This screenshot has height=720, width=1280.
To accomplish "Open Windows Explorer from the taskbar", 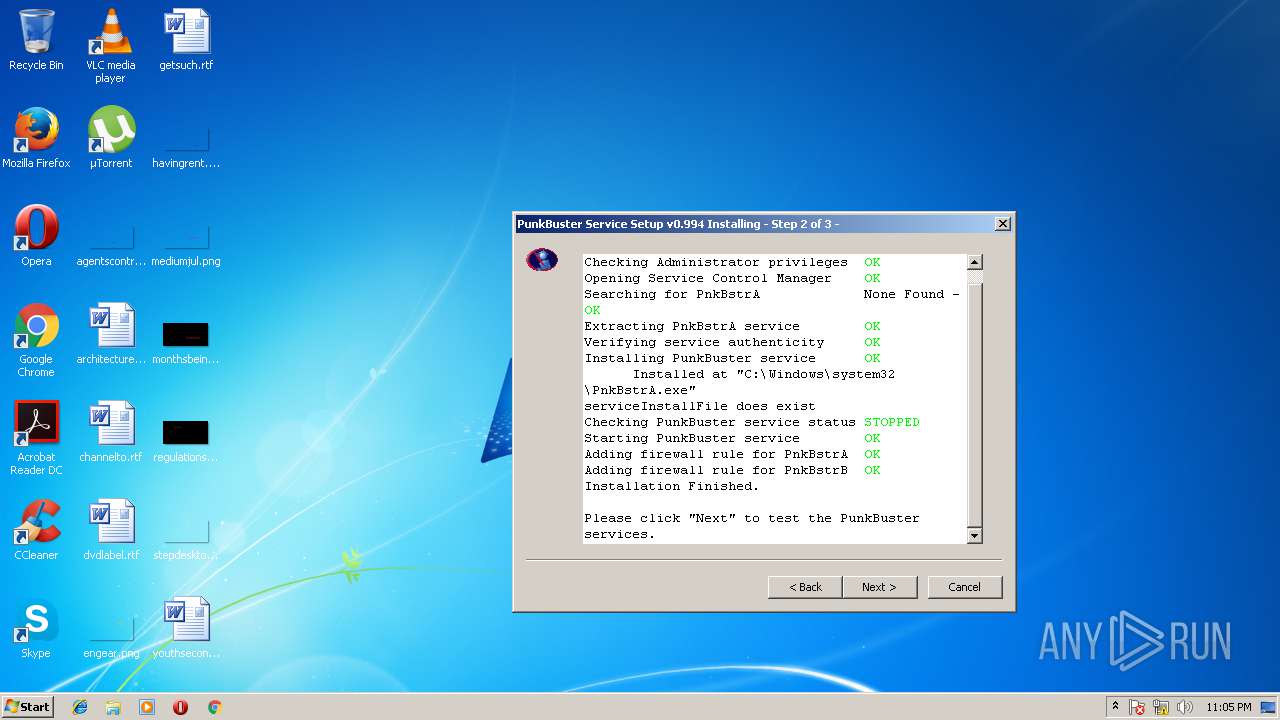I will pyautogui.click(x=113, y=707).
